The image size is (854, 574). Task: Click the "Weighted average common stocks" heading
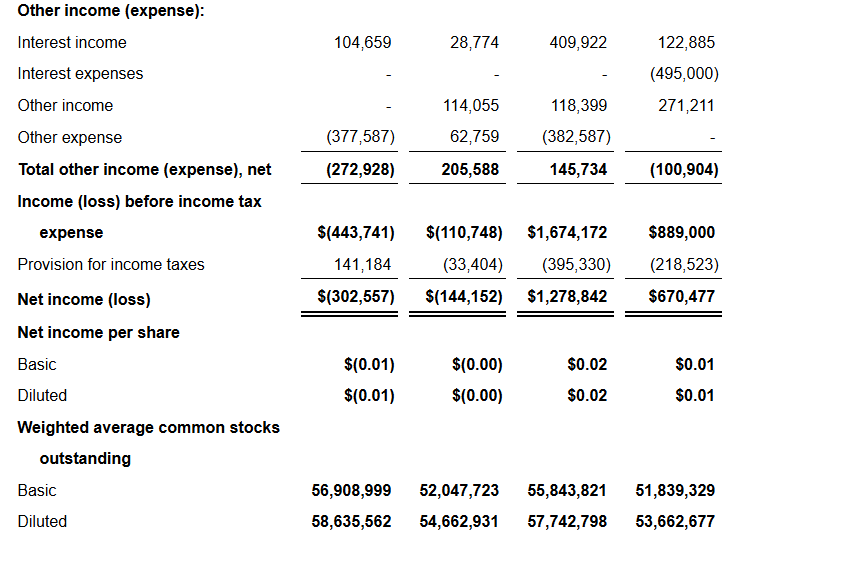coord(149,427)
